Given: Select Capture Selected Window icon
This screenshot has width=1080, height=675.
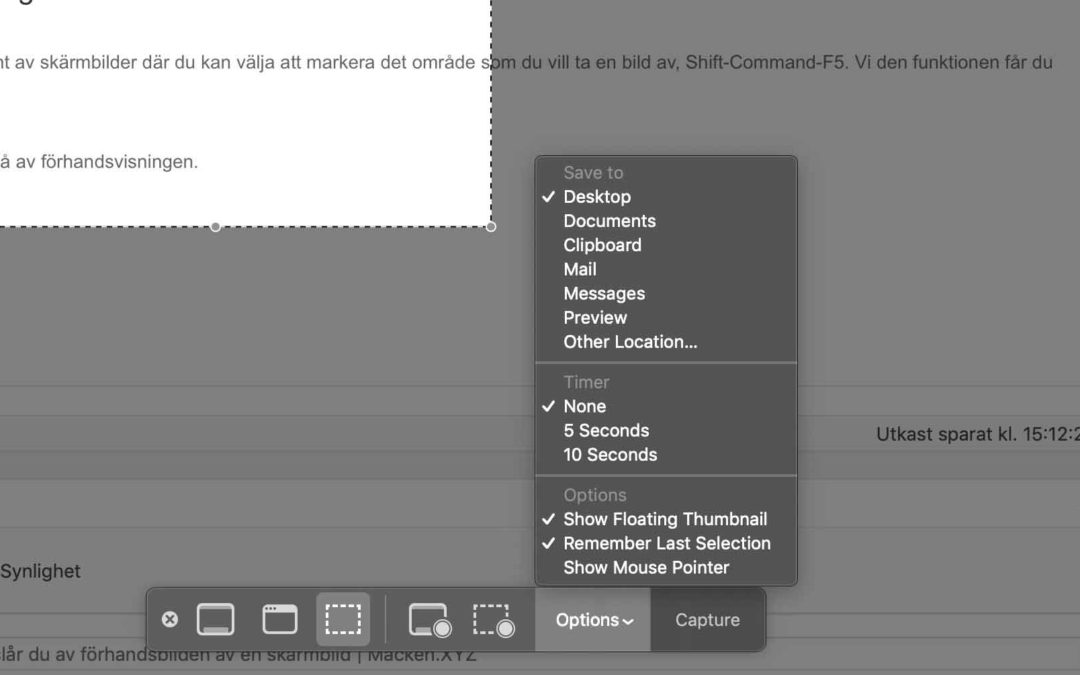Looking at the screenshot, I should pyautogui.click(x=280, y=620).
